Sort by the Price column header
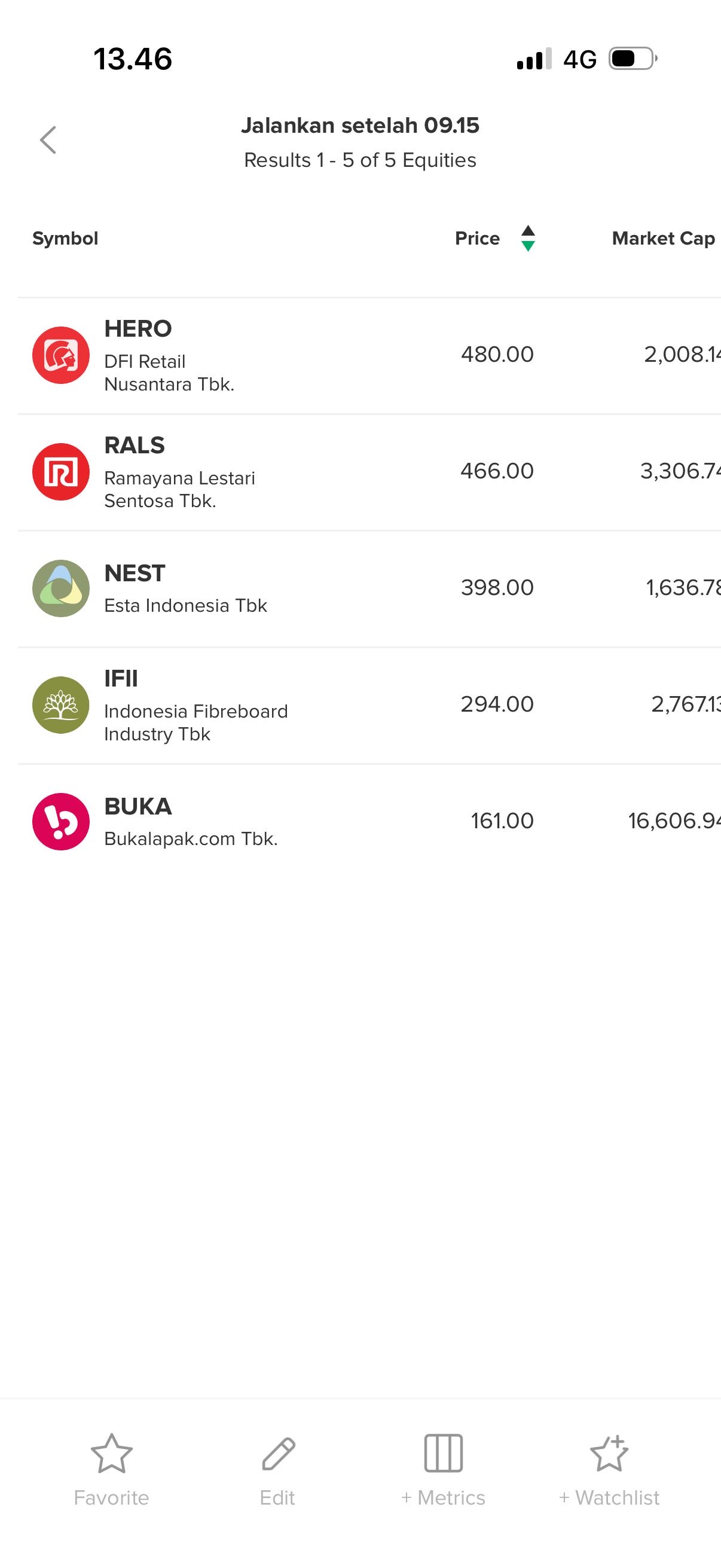 click(x=477, y=238)
